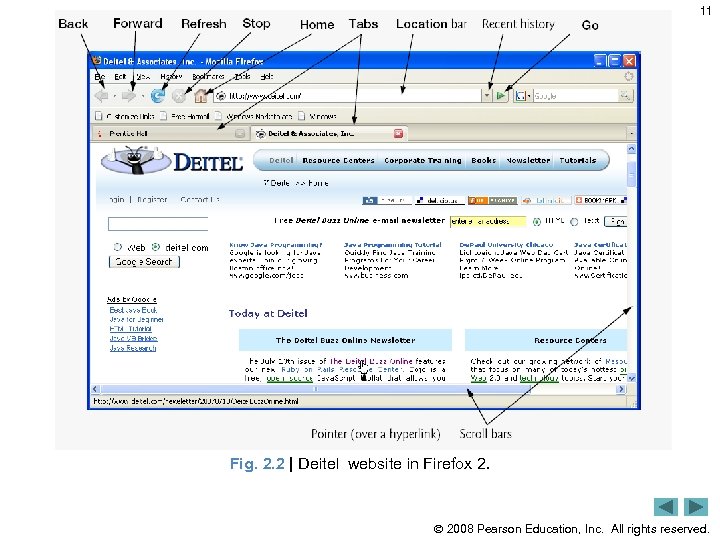Click the vertical scrollbar down arrow
720x540 pixels.
point(631,378)
